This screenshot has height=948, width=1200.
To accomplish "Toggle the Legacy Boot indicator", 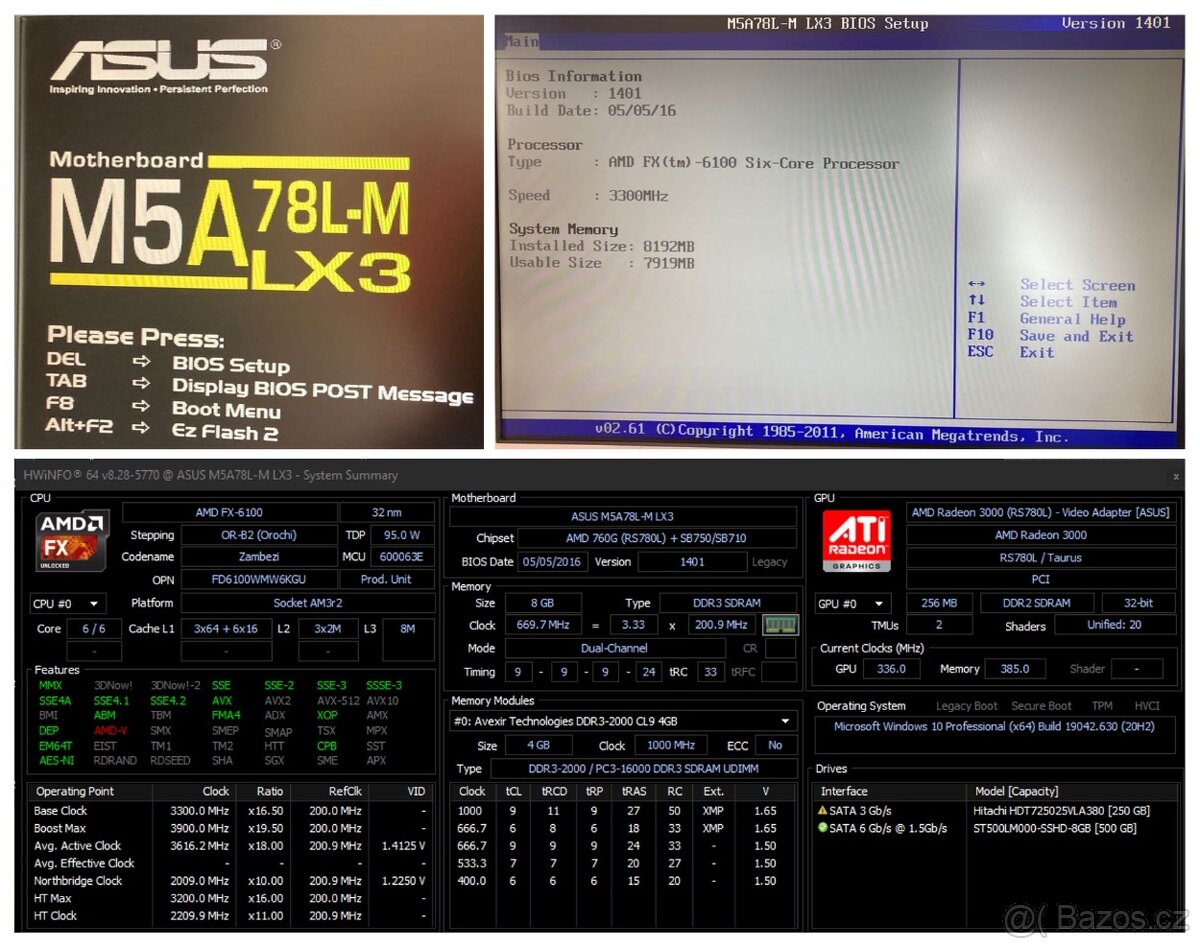I will pos(966,705).
